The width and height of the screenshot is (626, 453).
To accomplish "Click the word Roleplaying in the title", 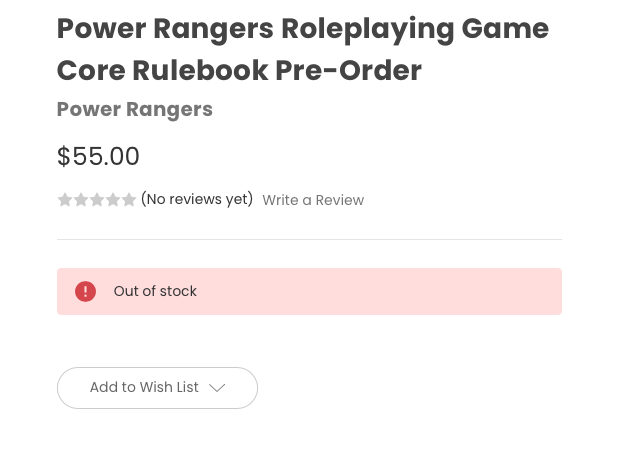I will coord(368,30).
